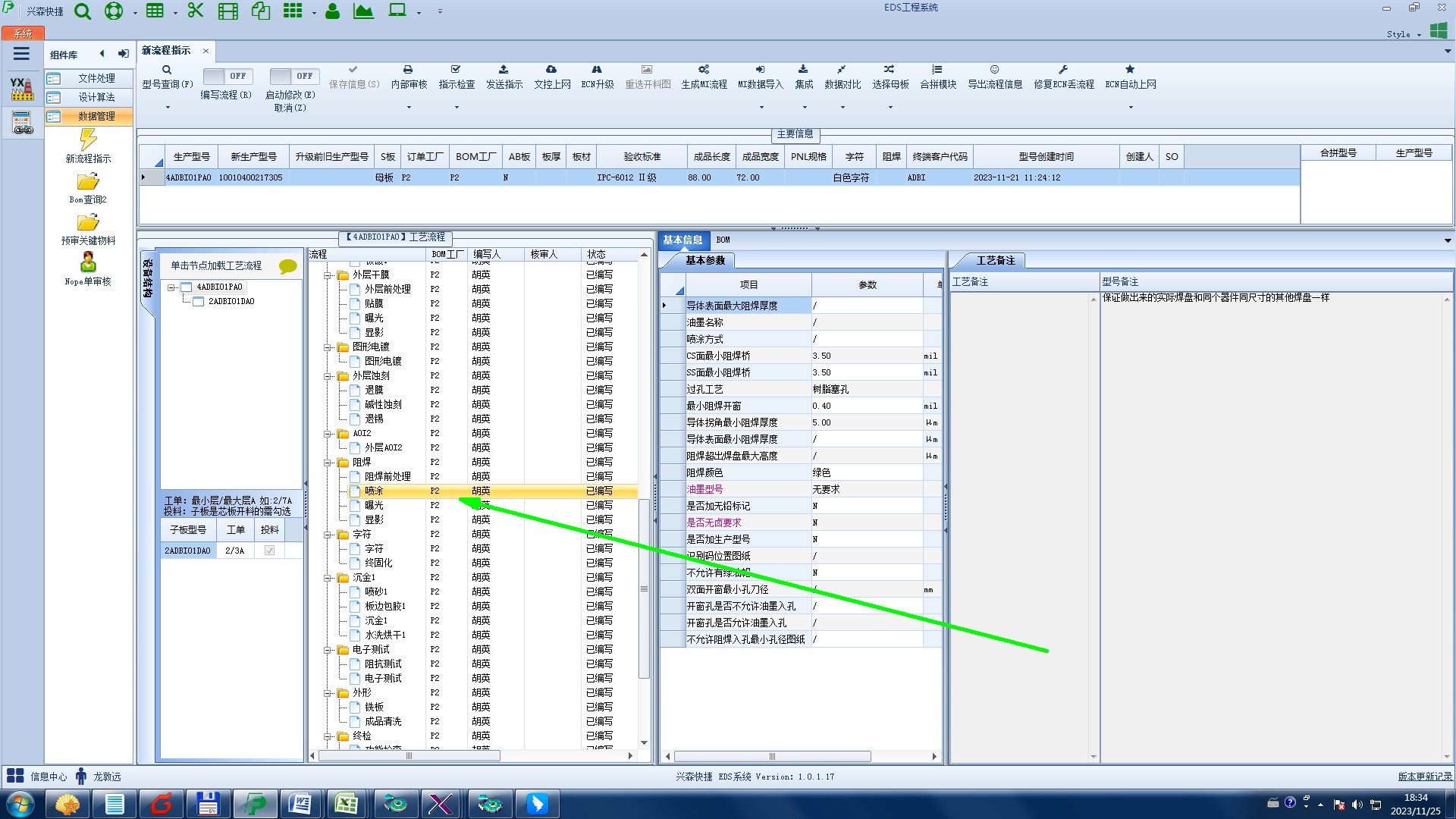Click the green grid apps icon
The height and width of the screenshot is (819, 1456).
[293, 11]
